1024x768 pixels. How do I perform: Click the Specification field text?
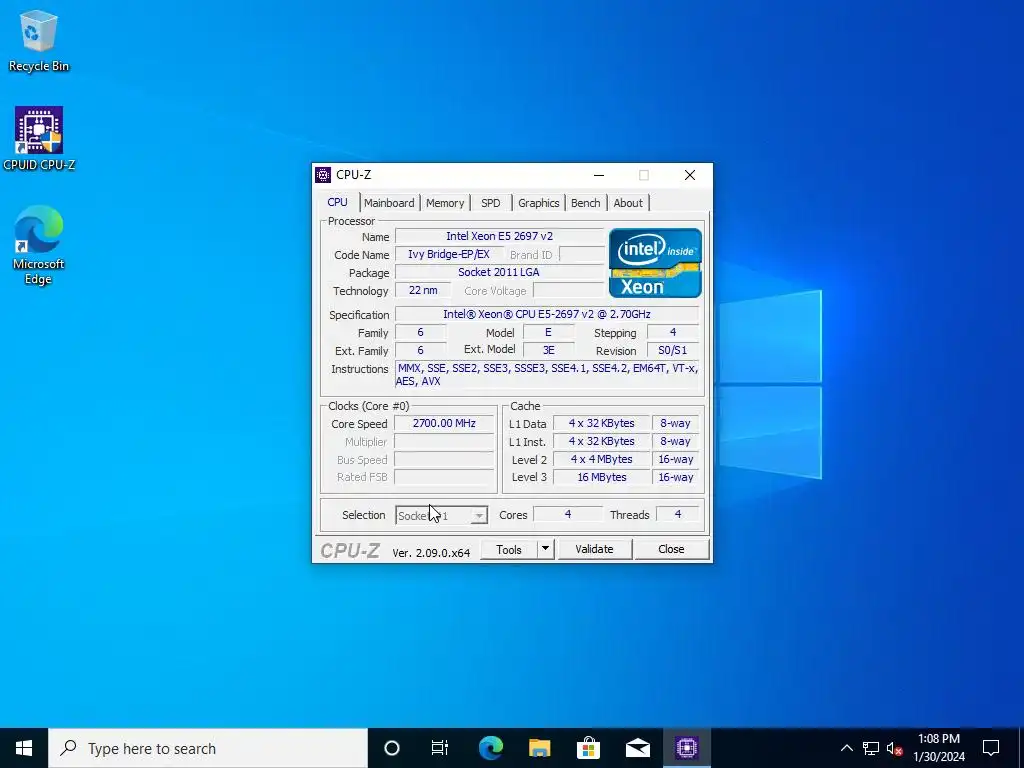click(547, 314)
